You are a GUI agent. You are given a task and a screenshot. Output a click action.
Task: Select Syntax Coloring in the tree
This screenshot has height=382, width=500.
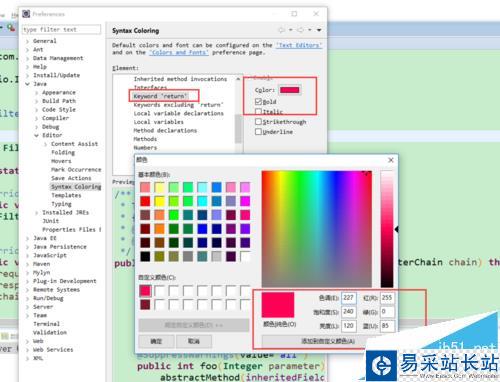point(76,187)
